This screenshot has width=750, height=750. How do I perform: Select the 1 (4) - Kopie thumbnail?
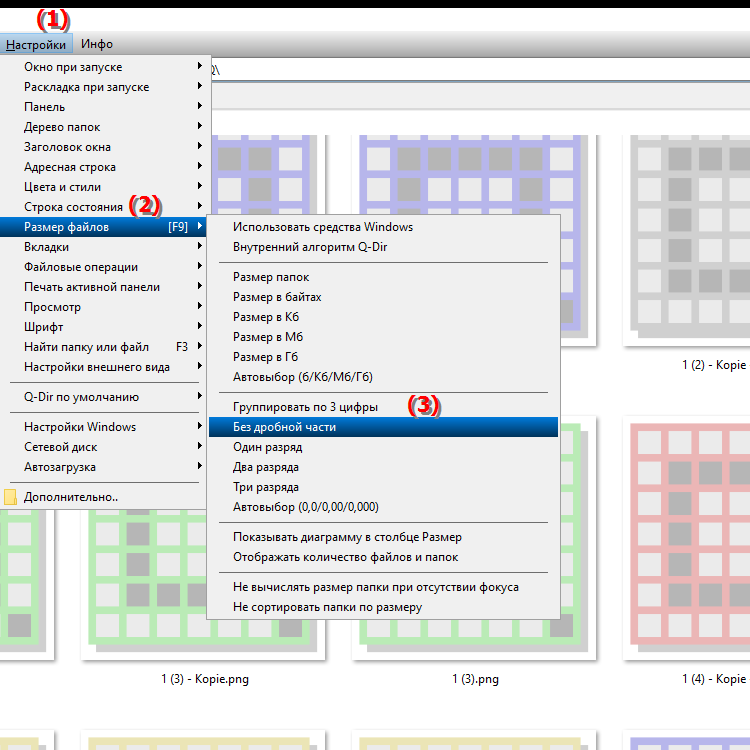686,538
